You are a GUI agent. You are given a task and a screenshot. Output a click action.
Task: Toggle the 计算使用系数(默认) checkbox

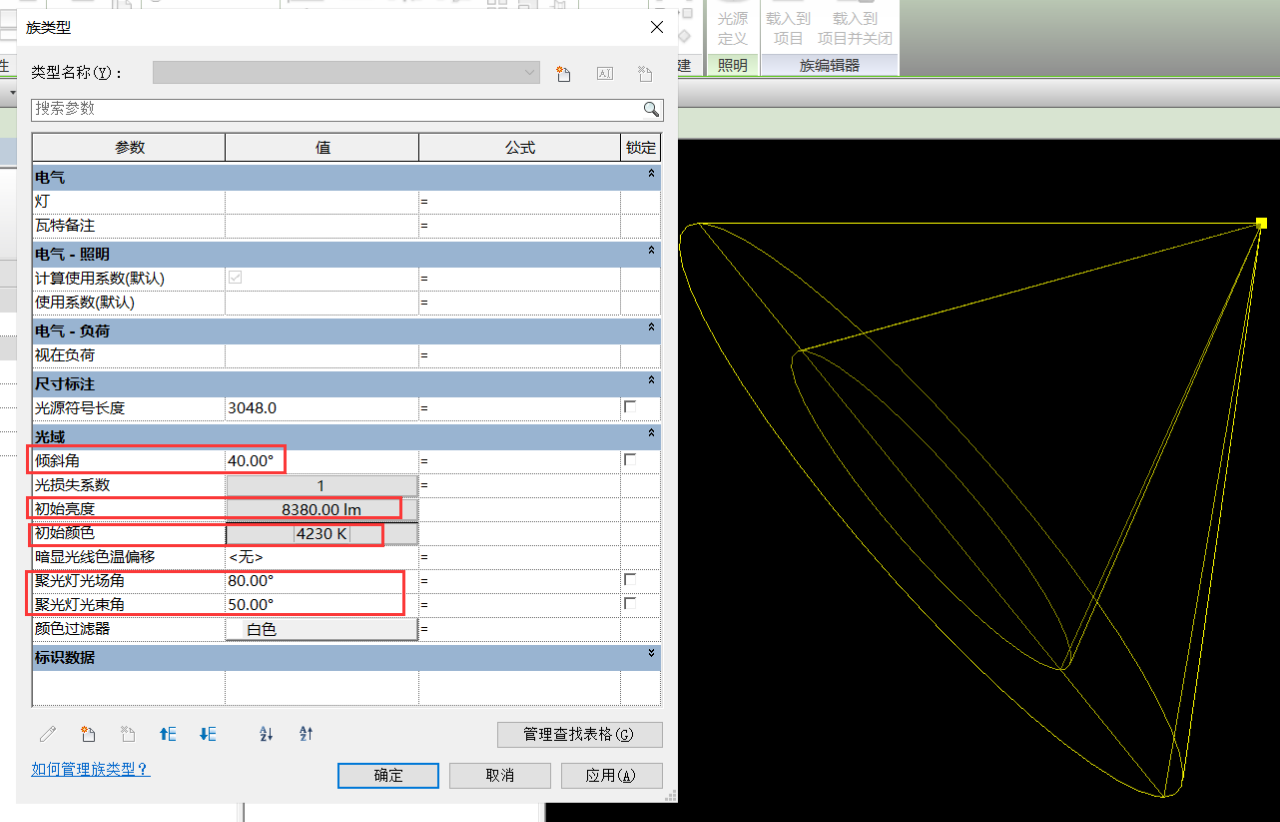[236, 278]
